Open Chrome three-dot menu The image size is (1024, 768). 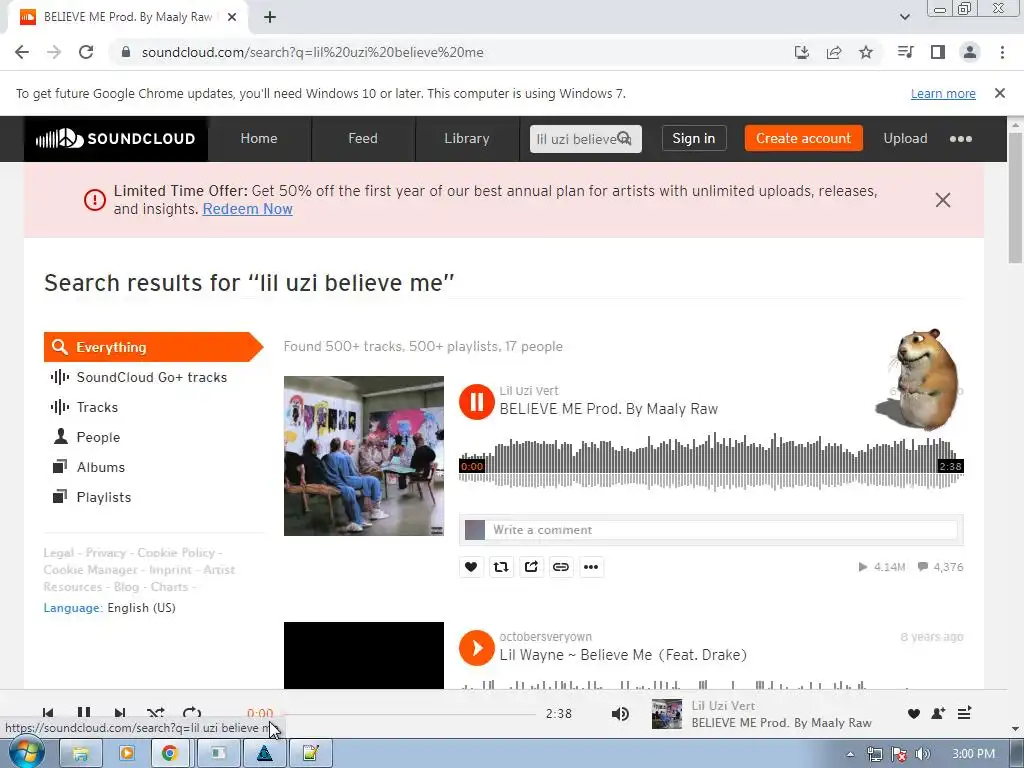1002,52
